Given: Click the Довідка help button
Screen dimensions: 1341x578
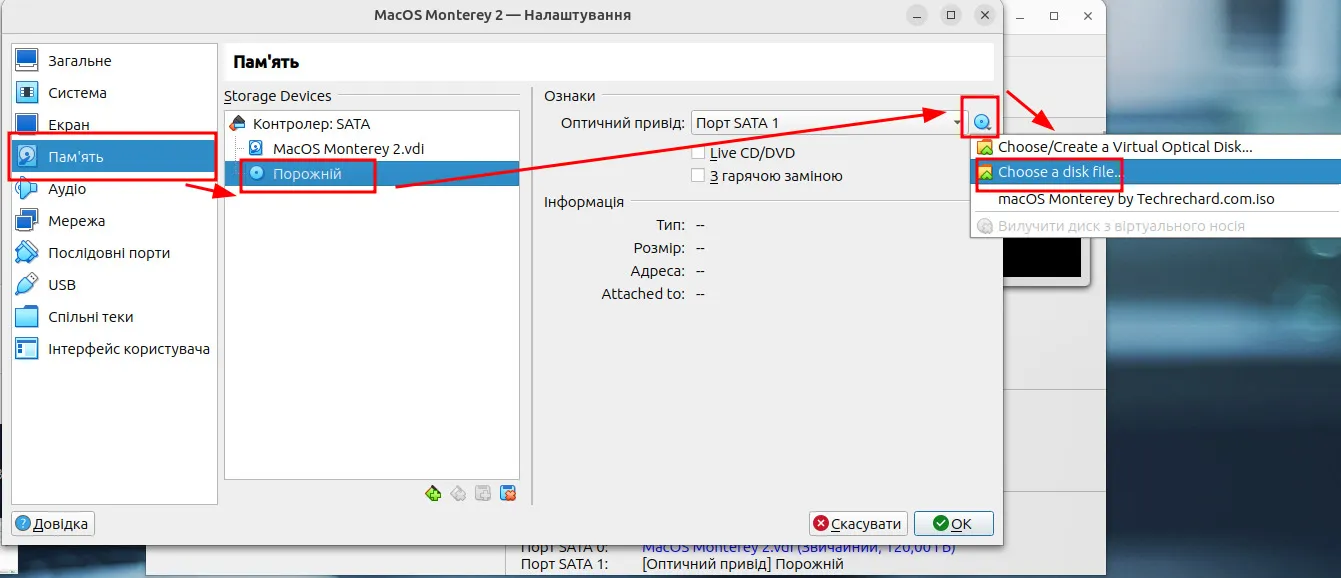Looking at the screenshot, I should coord(54,524).
